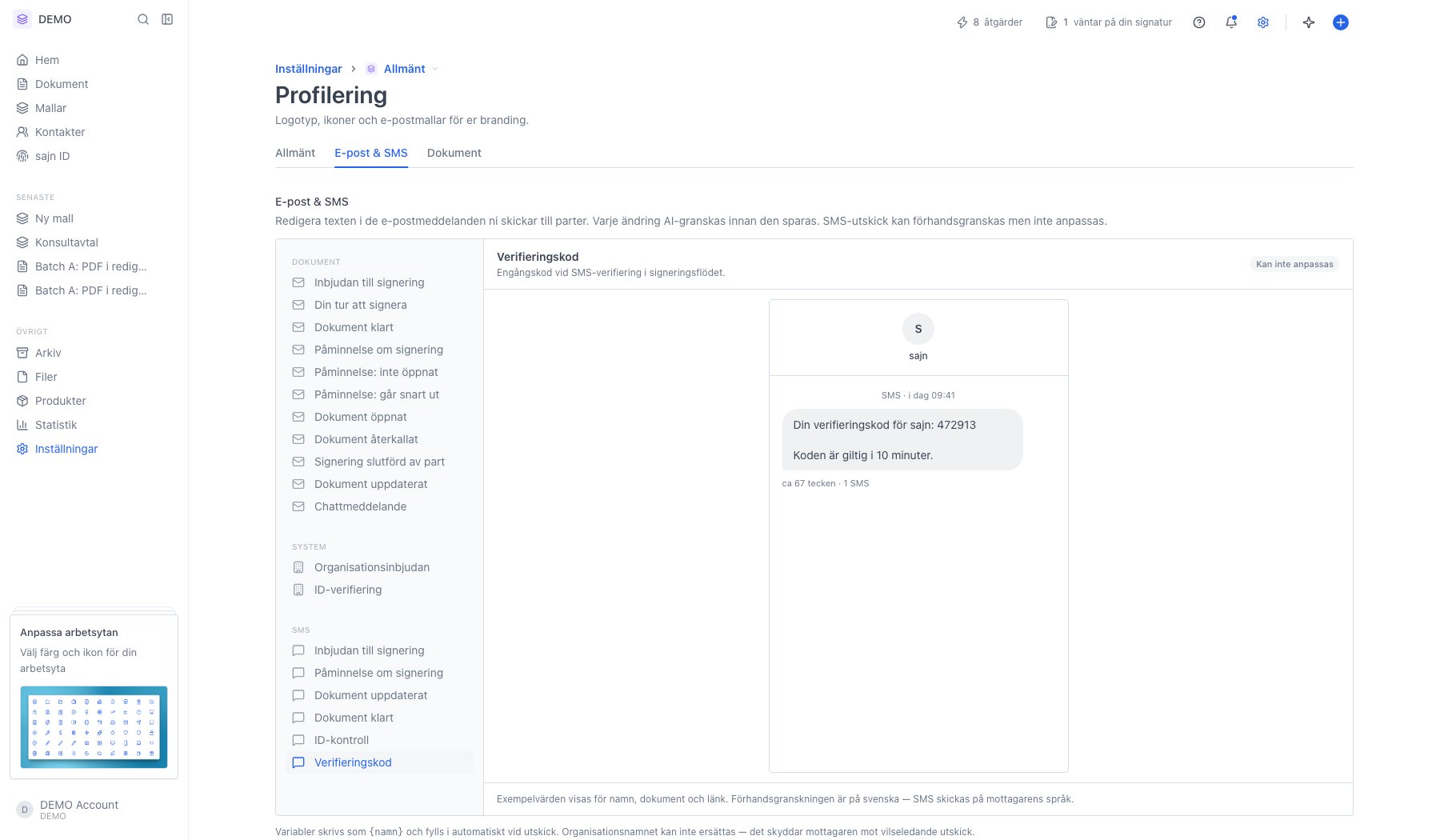This screenshot has height=840, width=1440.
Task: Click the search icon in sidebar header
Action: tap(143, 19)
